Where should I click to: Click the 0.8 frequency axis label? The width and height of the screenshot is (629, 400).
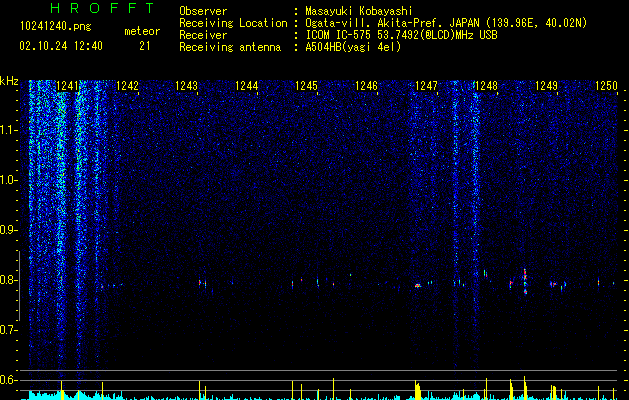pyautogui.click(x=9, y=280)
